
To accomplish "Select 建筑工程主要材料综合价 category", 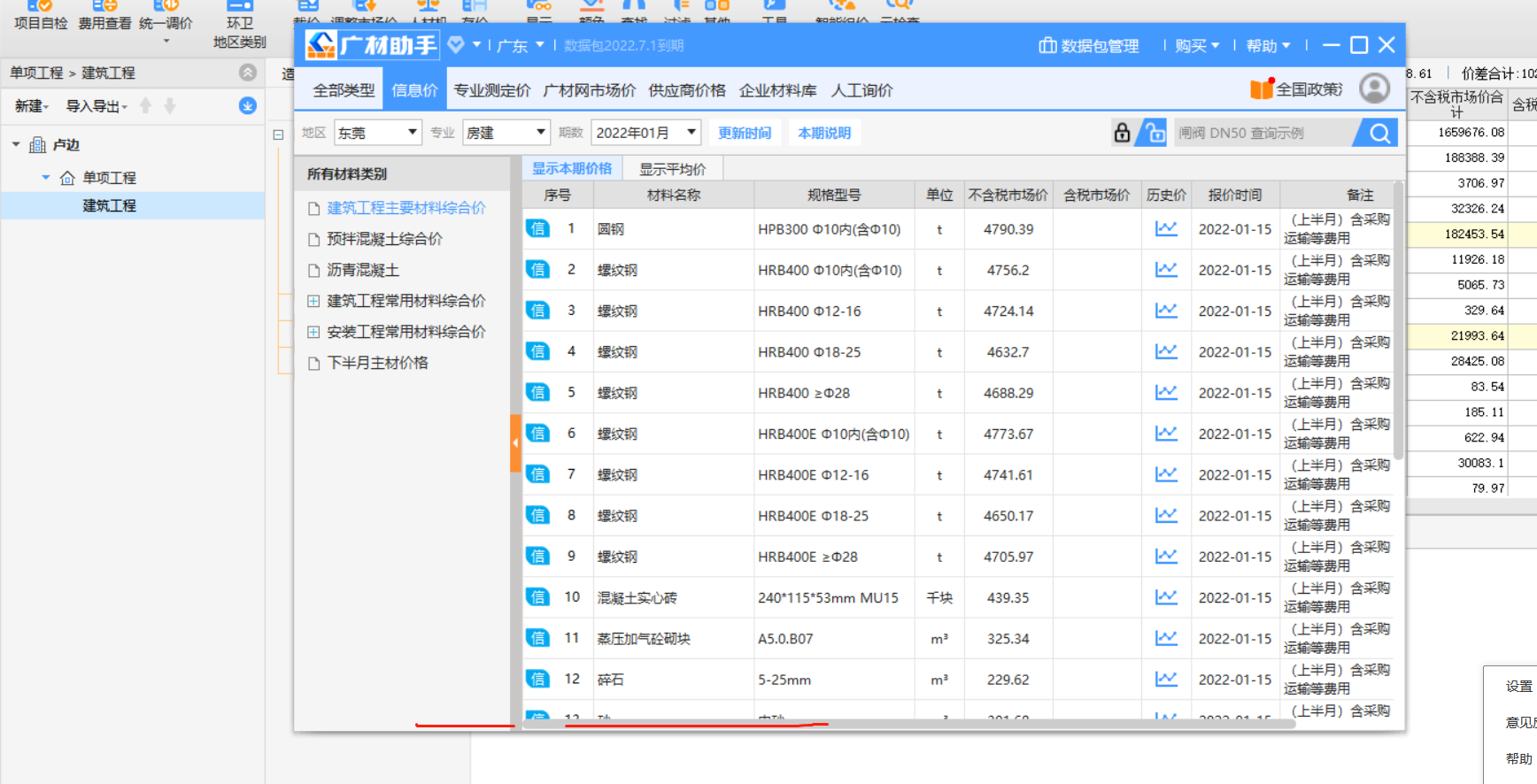I will [406, 208].
